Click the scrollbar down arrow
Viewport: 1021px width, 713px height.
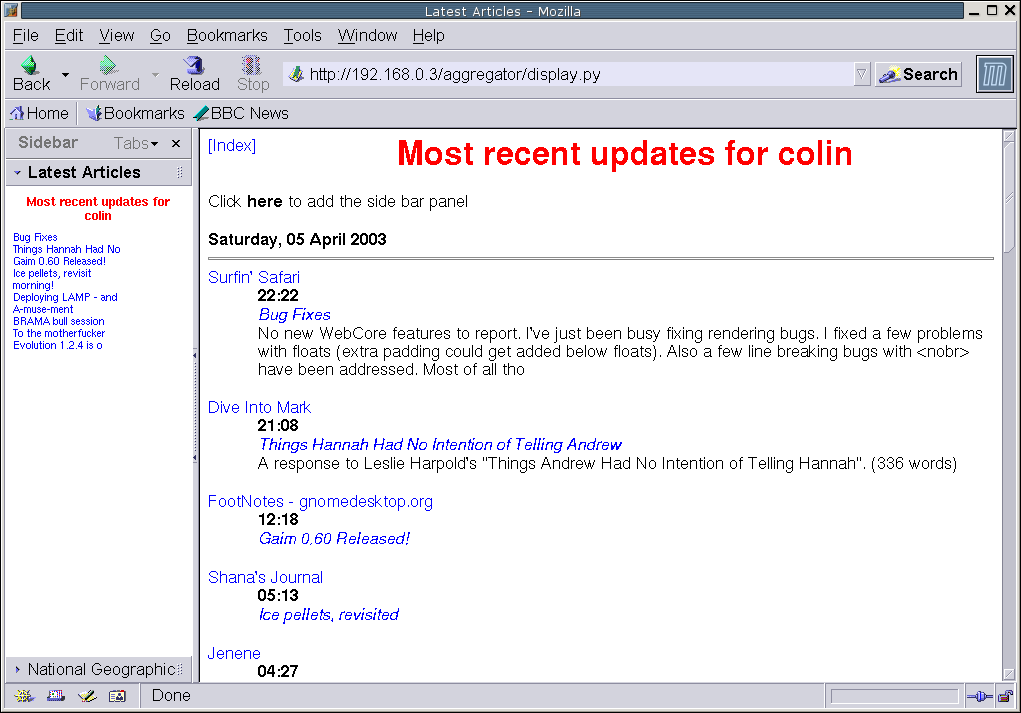coord(1009,675)
